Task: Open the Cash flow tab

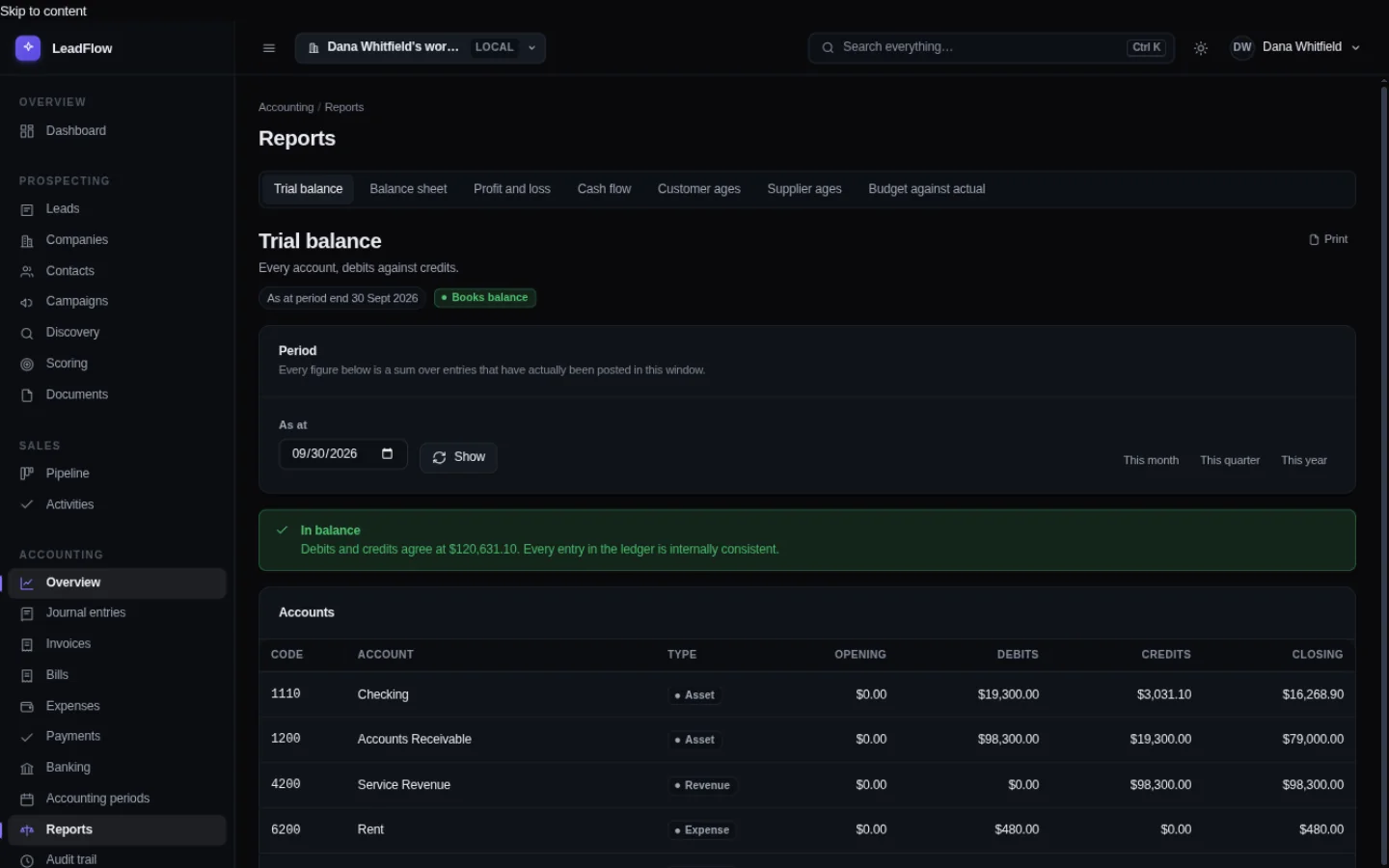Action: [x=604, y=189]
